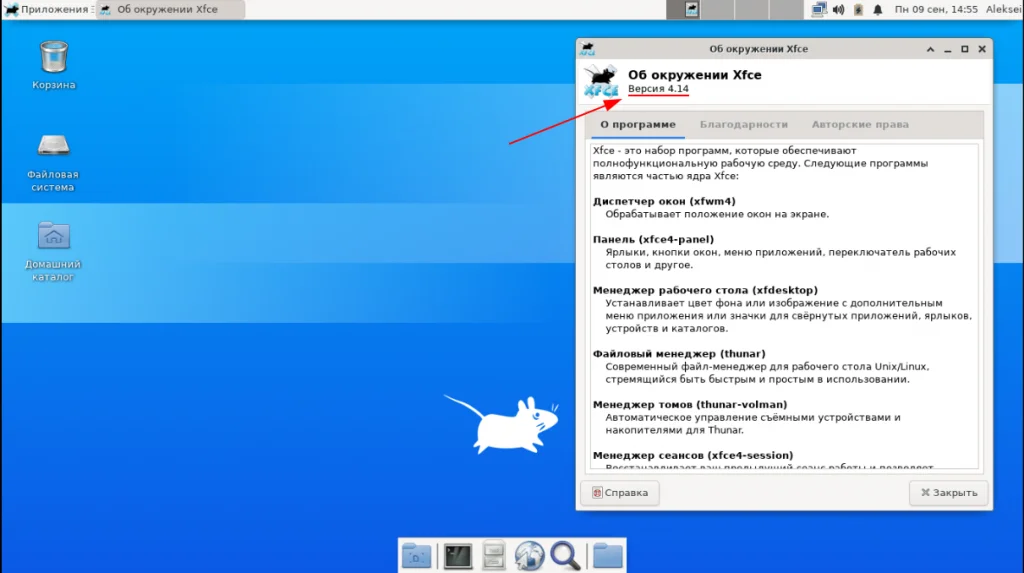Close the Об окружении Xfce window with X

pos(982,49)
